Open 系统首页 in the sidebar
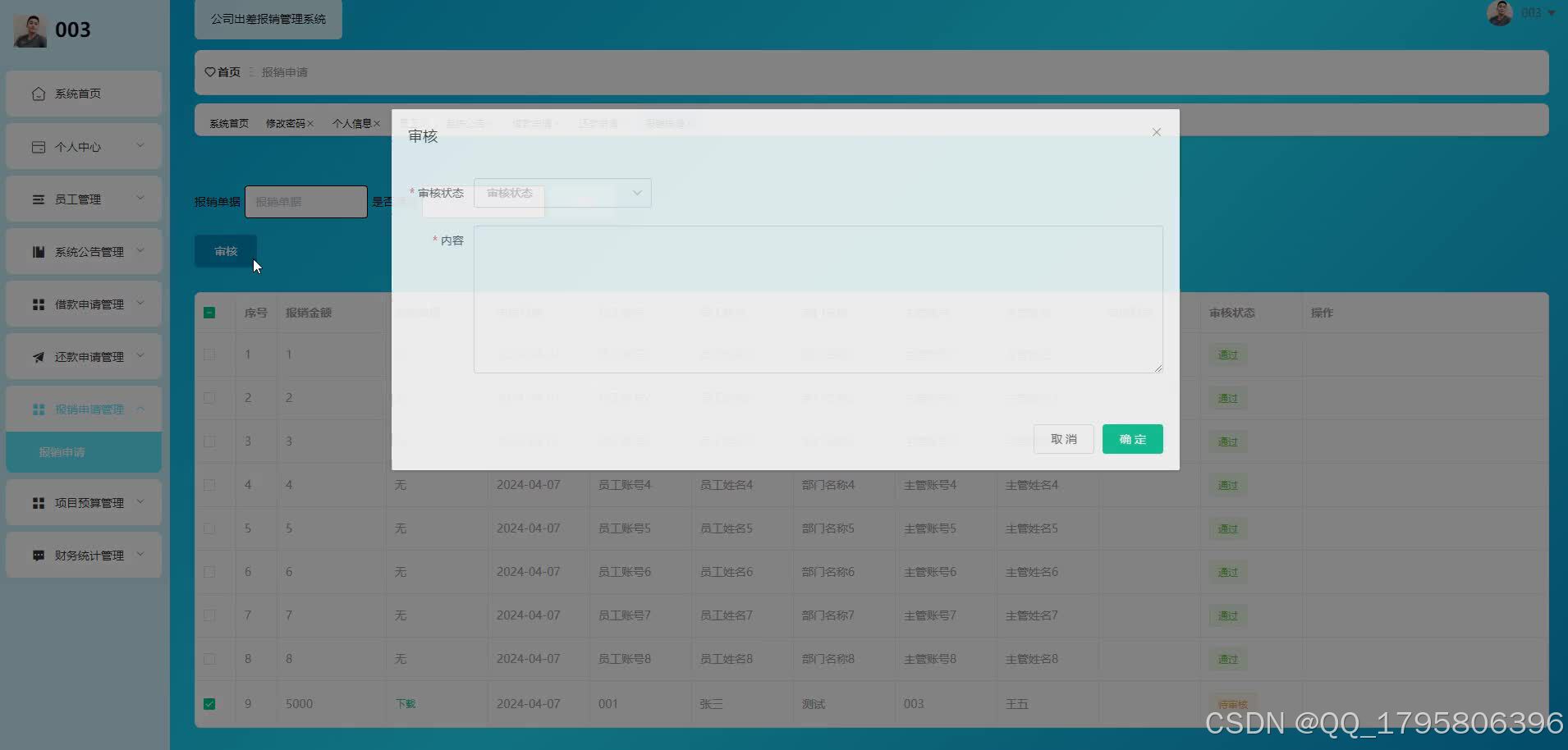The width and height of the screenshot is (1568, 750). (84, 94)
